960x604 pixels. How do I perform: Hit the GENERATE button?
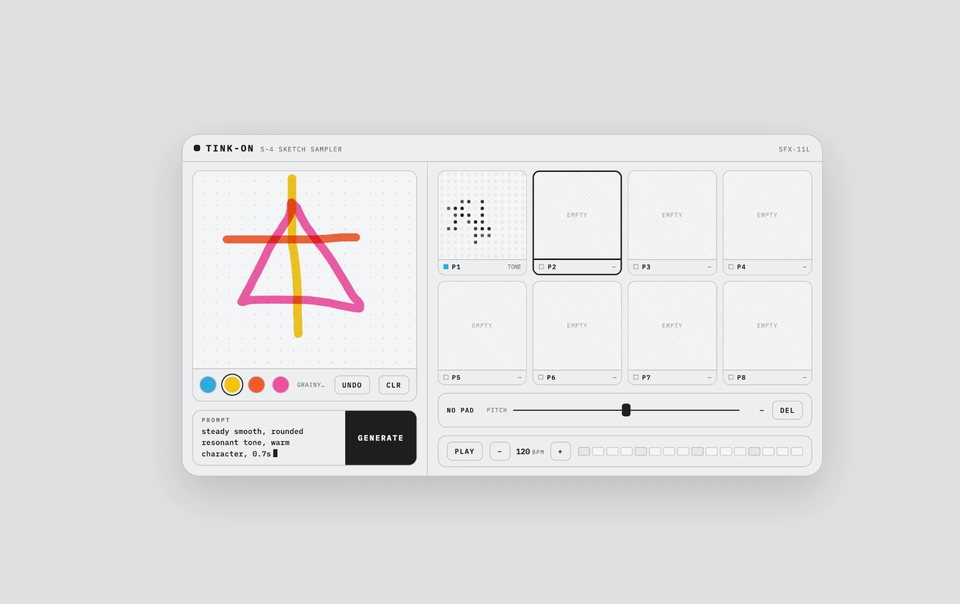coord(381,438)
